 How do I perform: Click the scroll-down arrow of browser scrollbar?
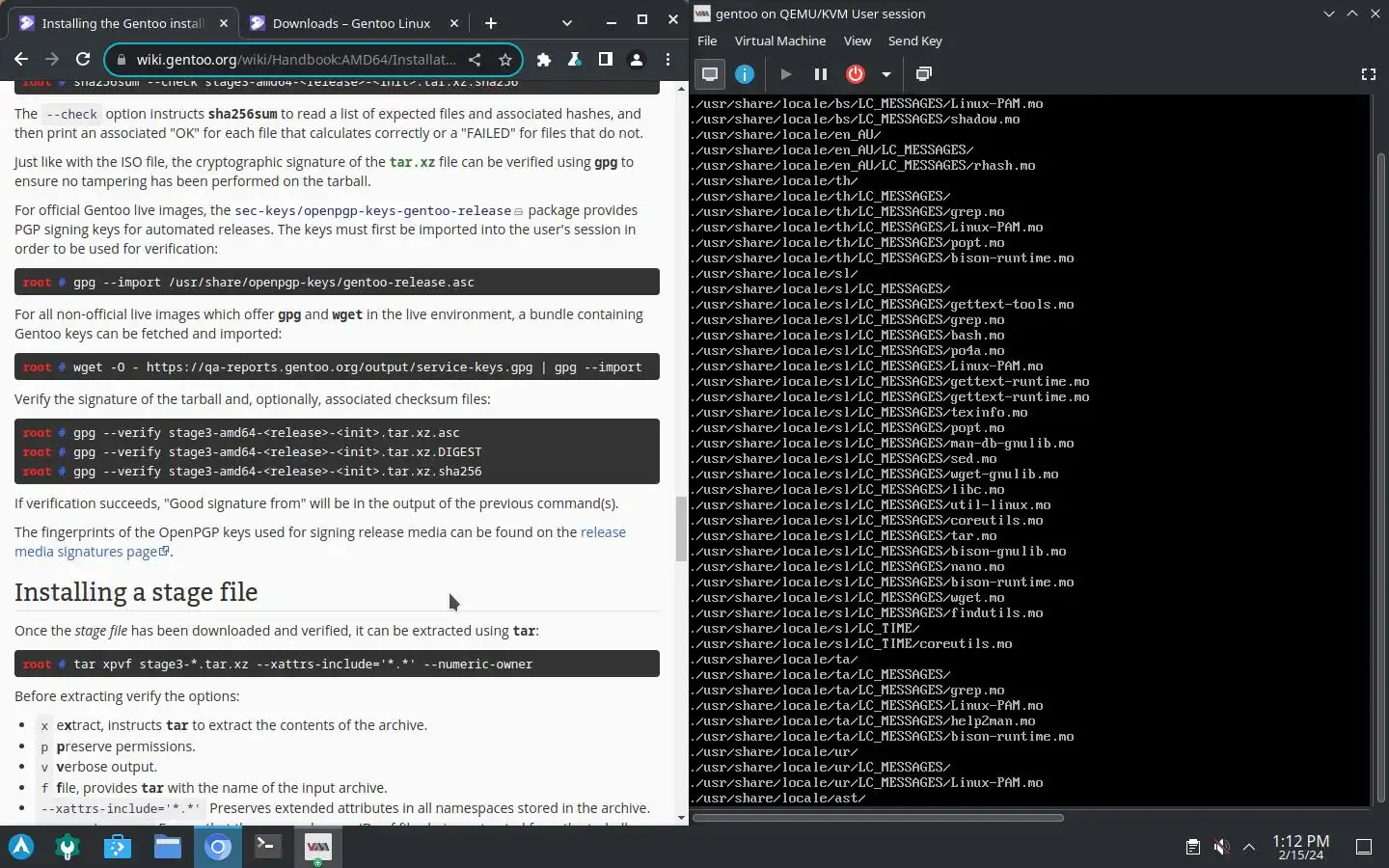pyautogui.click(x=681, y=818)
